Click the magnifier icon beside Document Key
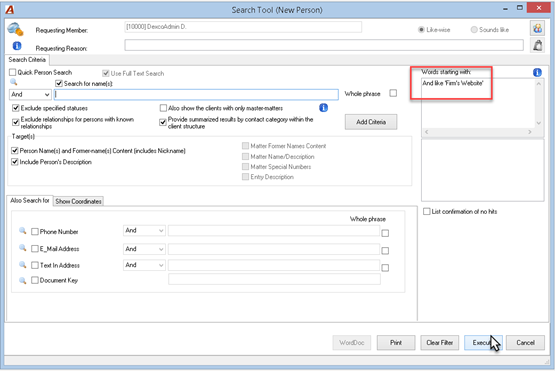 tap(23, 280)
